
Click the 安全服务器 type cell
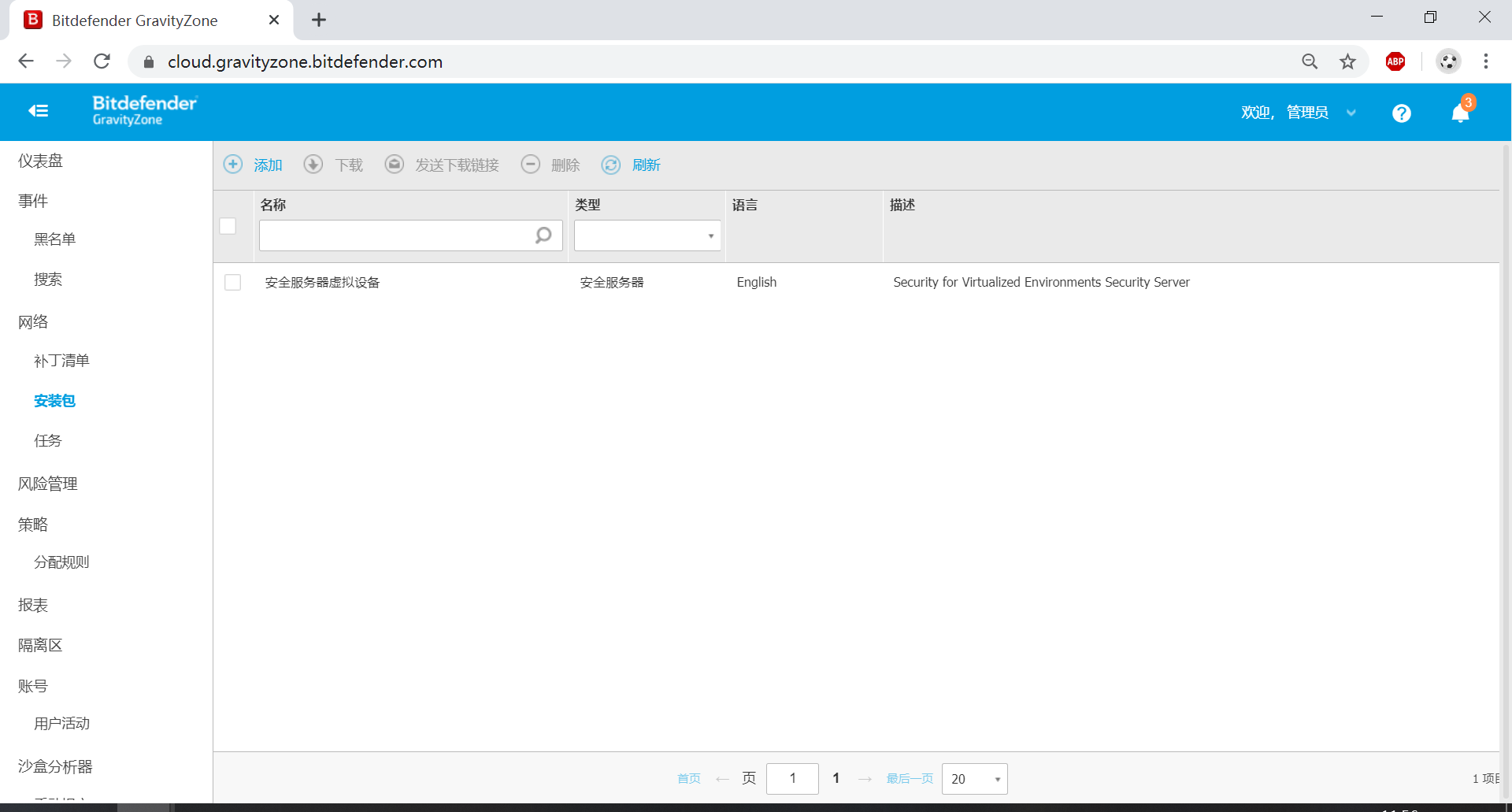(612, 283)
